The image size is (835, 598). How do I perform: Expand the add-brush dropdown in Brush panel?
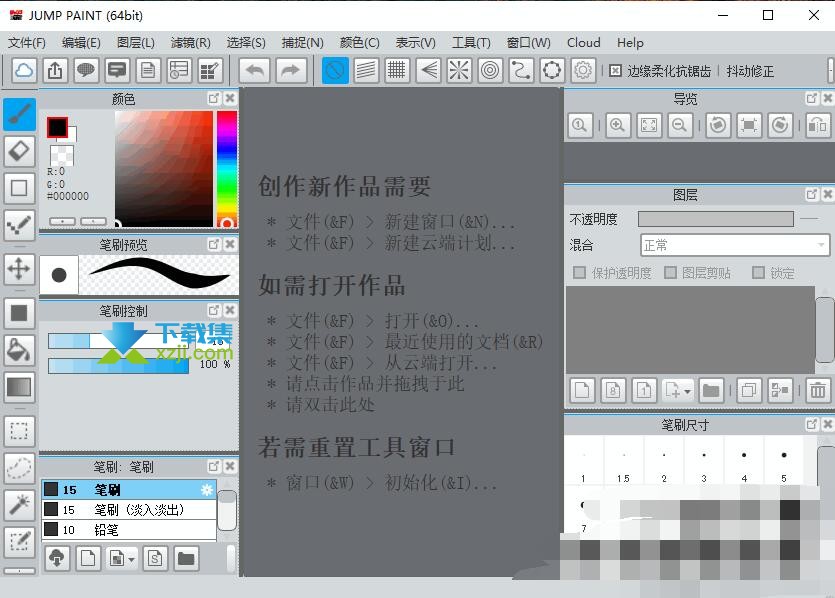pos(132,559)
